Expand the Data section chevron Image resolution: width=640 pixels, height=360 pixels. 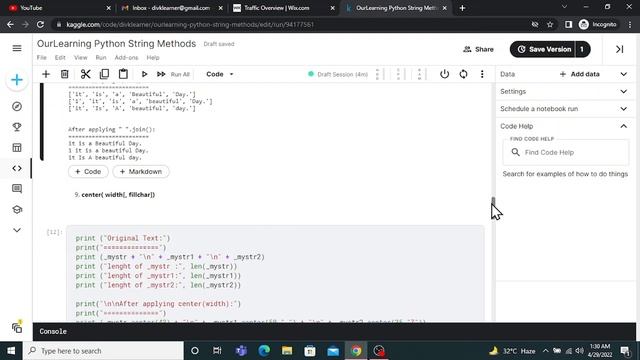(x=624, y=74)
